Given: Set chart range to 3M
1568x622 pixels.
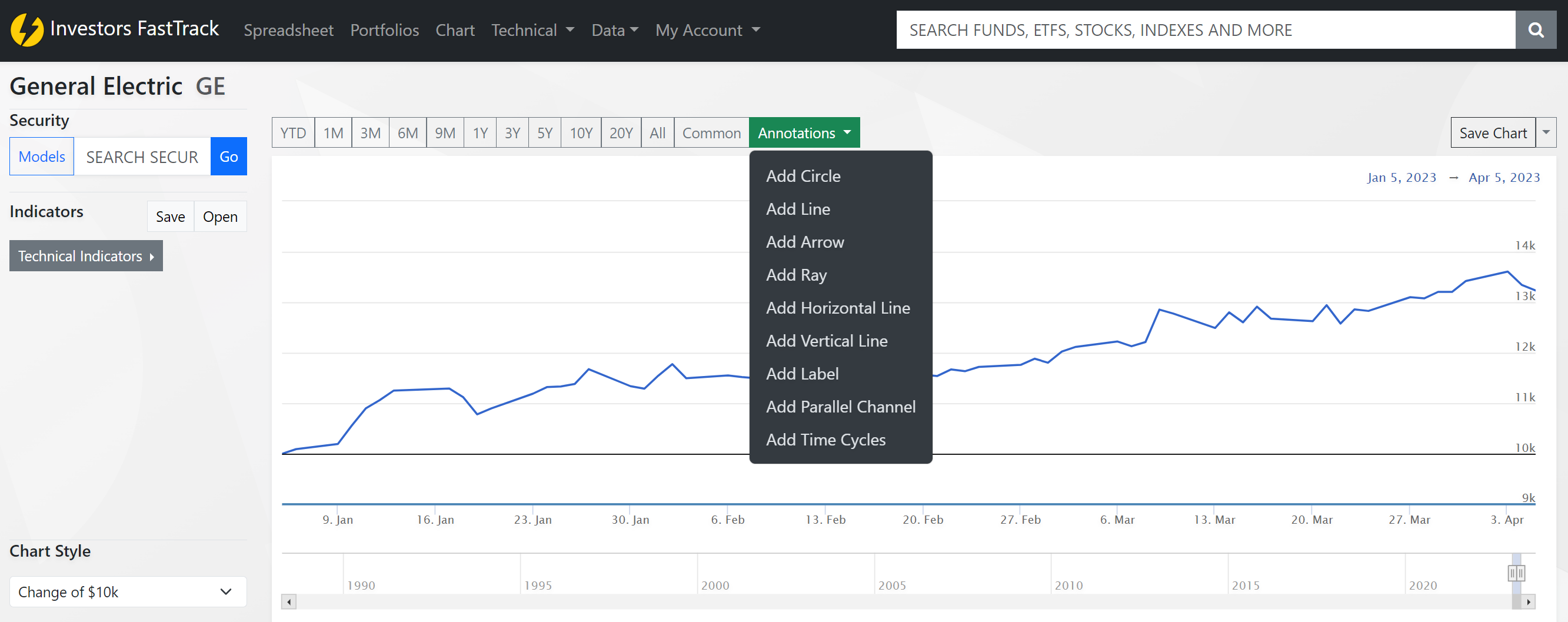Looking at the screenshot, I should tap(370, 132).
